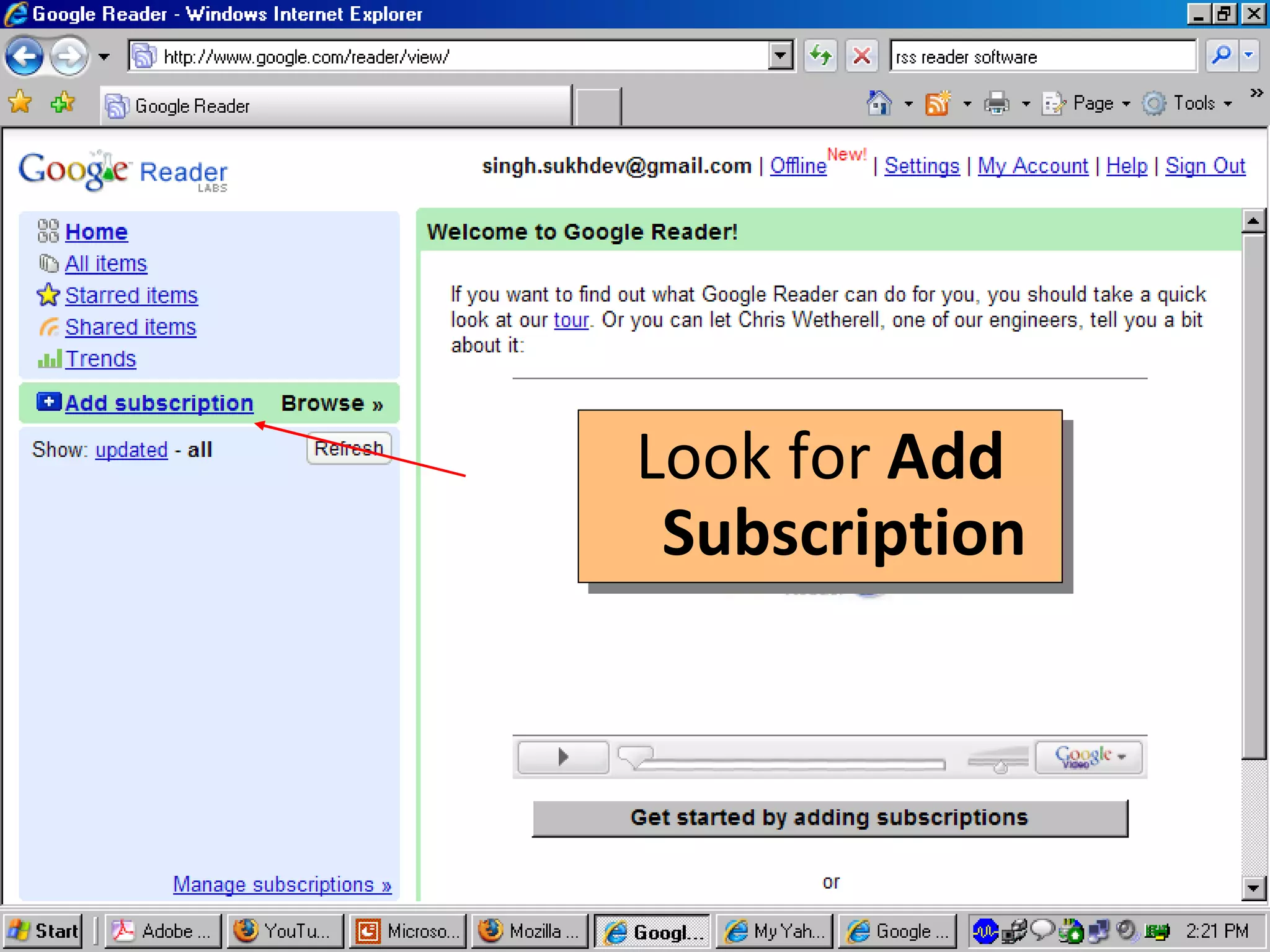This screenshot has width=1270, height=952.
Task: Open Manage subscriptions » link
Action: [x=282, y=884]
